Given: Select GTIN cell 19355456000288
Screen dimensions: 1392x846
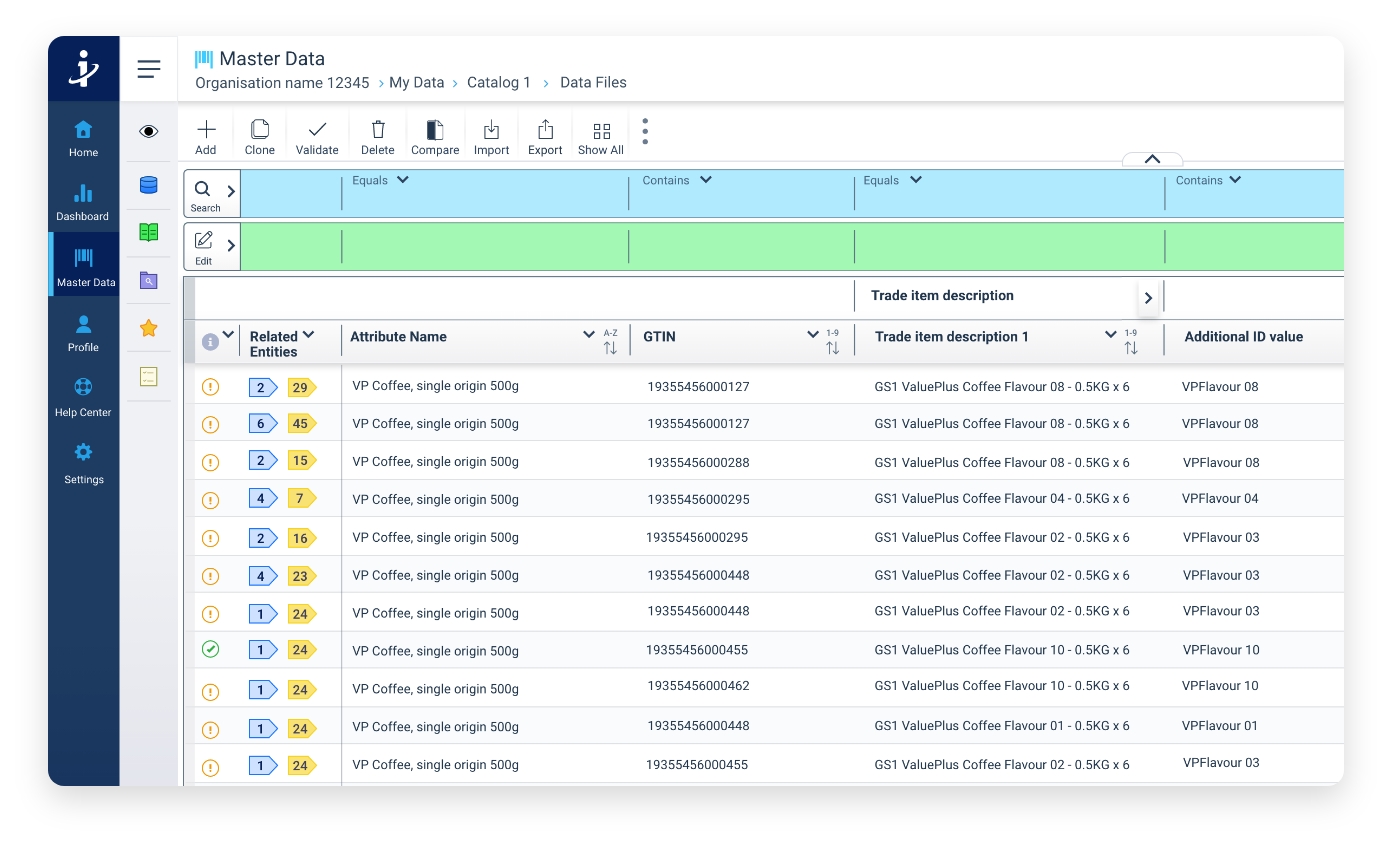Looking at the screenshot, I should 698,463.
